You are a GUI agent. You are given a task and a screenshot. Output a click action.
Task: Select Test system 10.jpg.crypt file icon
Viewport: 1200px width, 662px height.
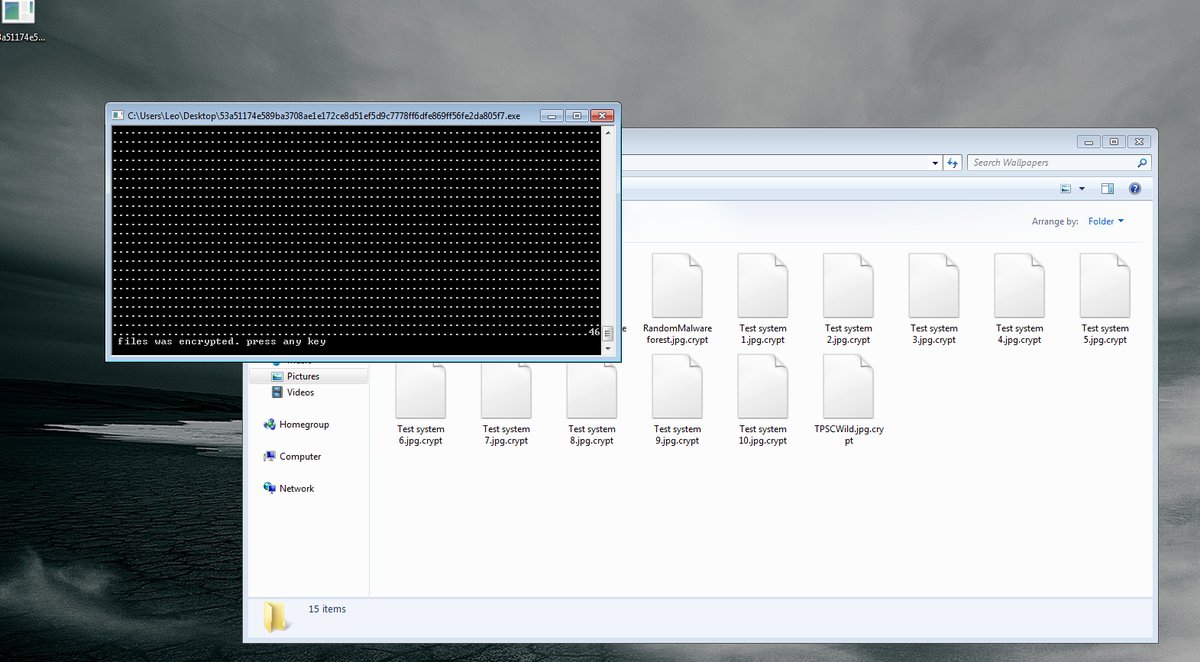[763, 386]
